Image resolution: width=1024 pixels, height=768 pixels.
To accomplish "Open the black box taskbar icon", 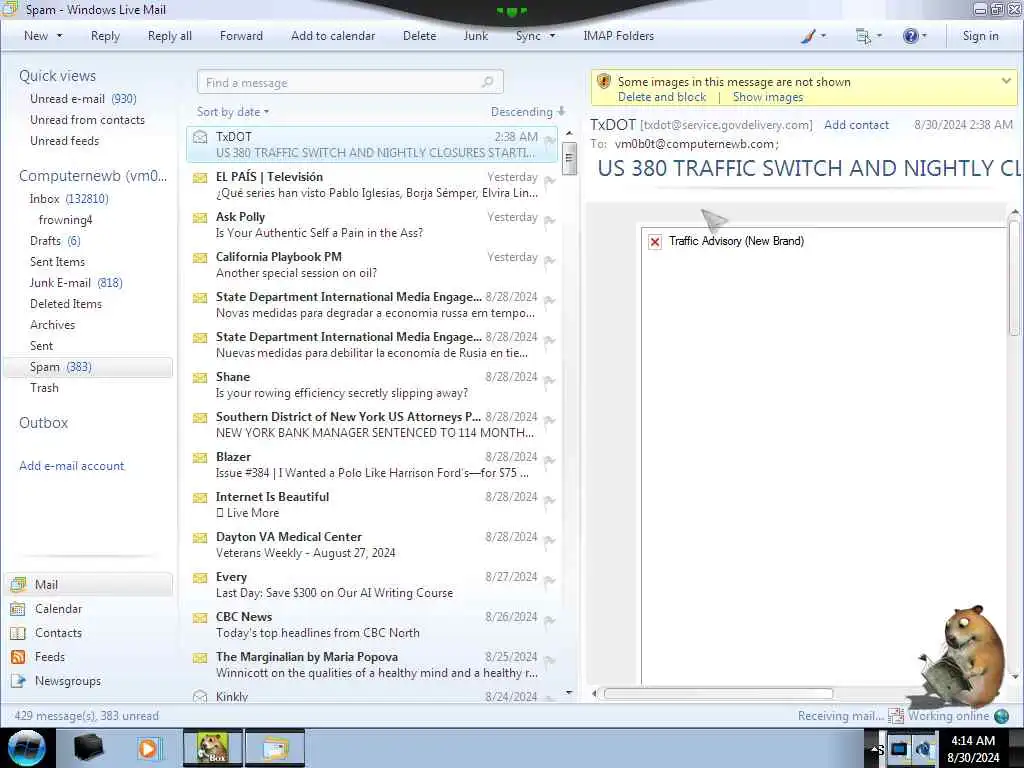I will tap(88, 748).
